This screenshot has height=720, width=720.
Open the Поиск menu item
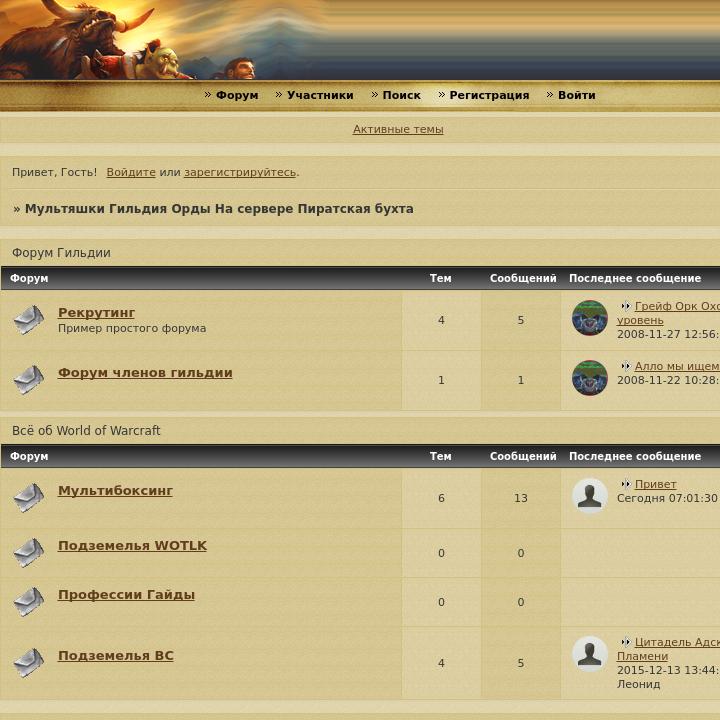(401, 95)
